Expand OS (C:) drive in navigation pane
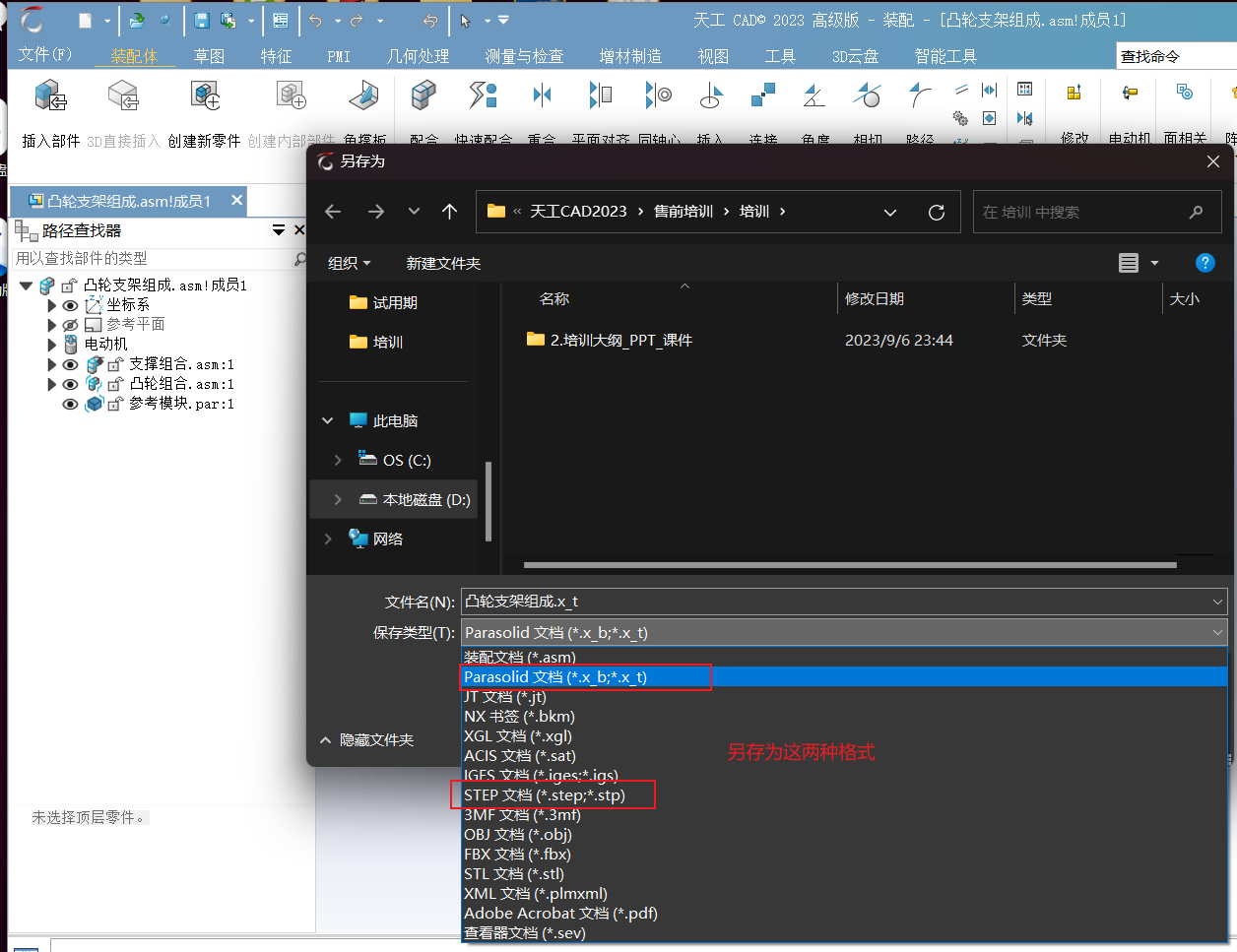 pos(338,460)
